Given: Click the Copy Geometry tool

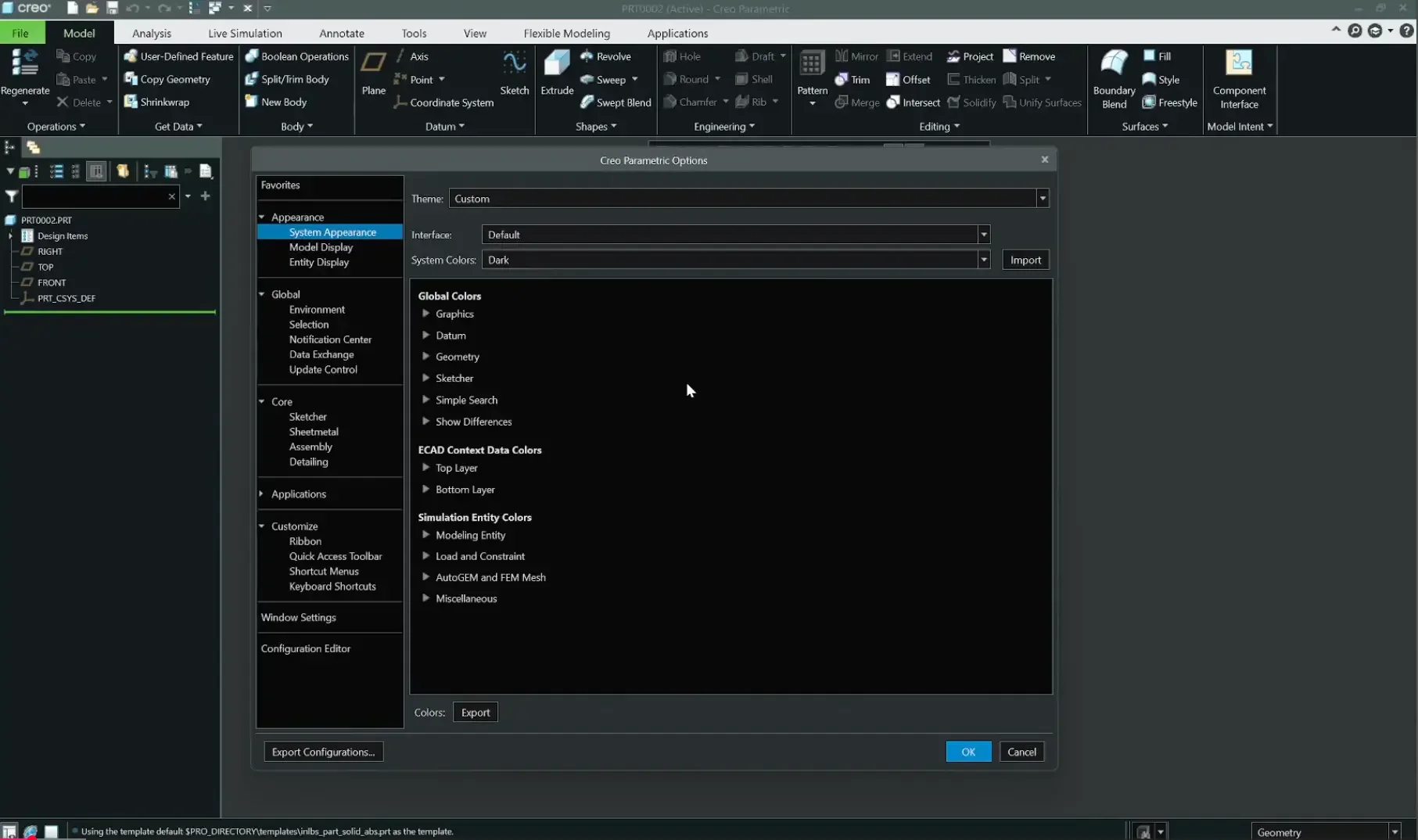Looking at the screenshot, I should click(x=167, y=79).
